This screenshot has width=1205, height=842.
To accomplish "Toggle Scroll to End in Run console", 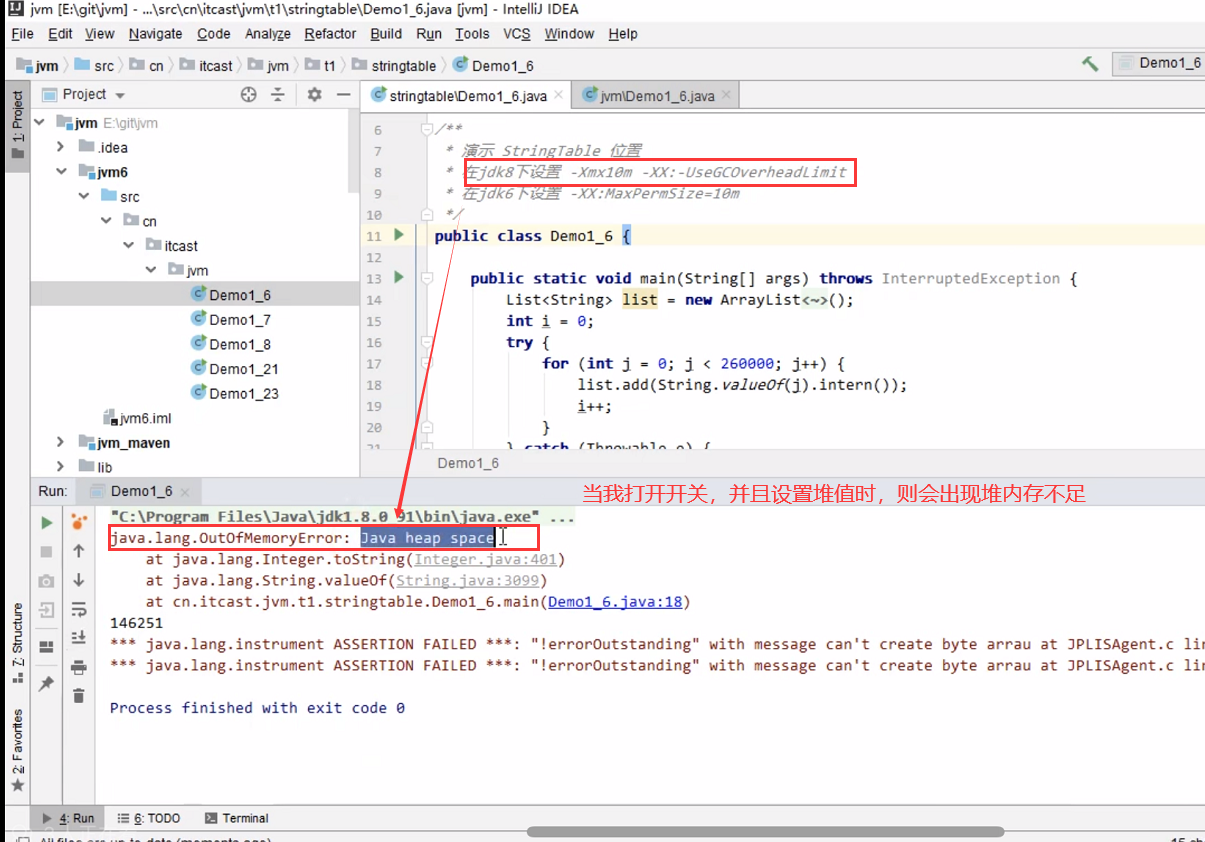I will coord(79,638).
